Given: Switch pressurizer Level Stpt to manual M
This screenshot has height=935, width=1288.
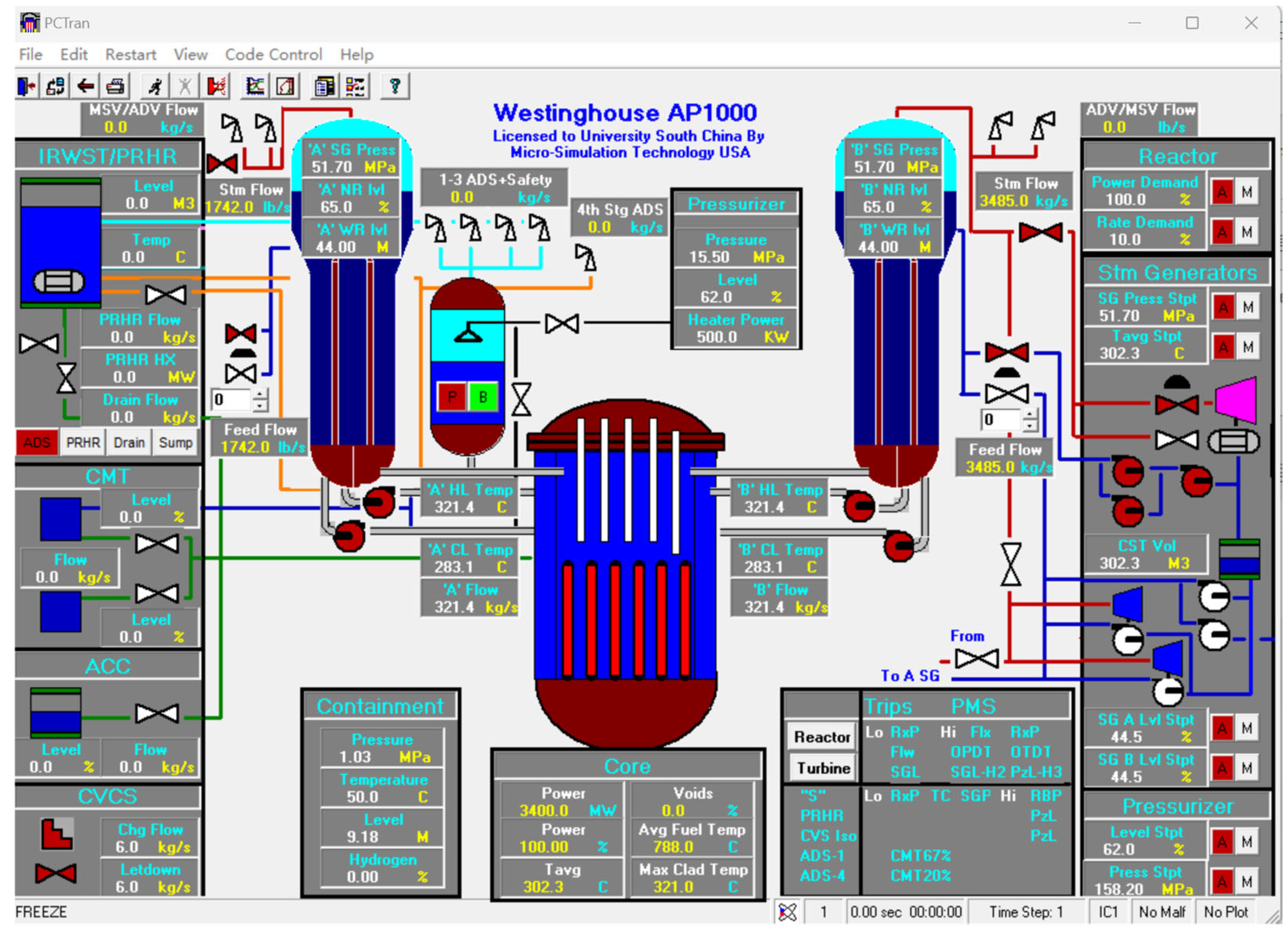Looking at the screenshot, I should [1247, 842].
